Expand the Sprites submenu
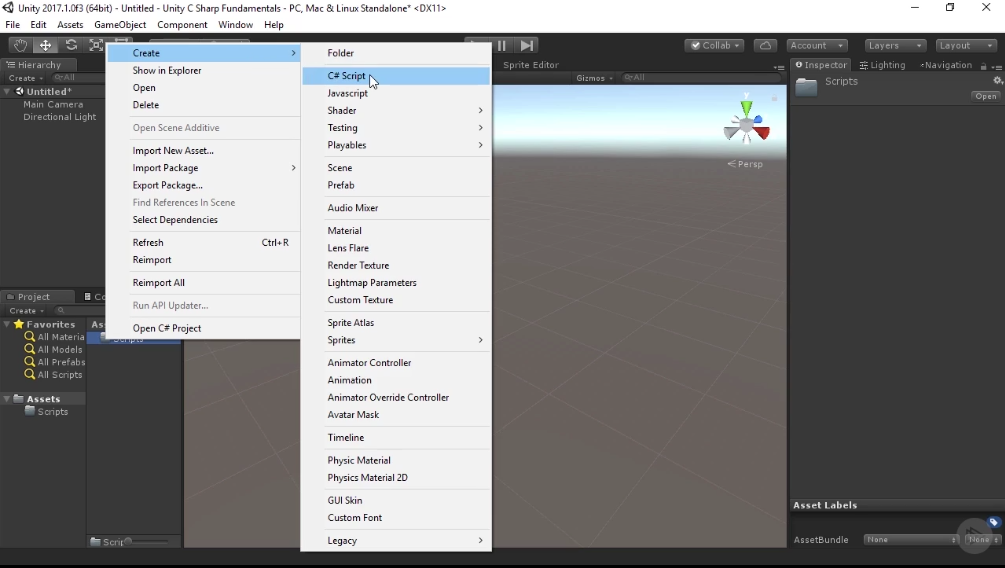Viewport: 1005px width, 568px height. coord(396,340)
